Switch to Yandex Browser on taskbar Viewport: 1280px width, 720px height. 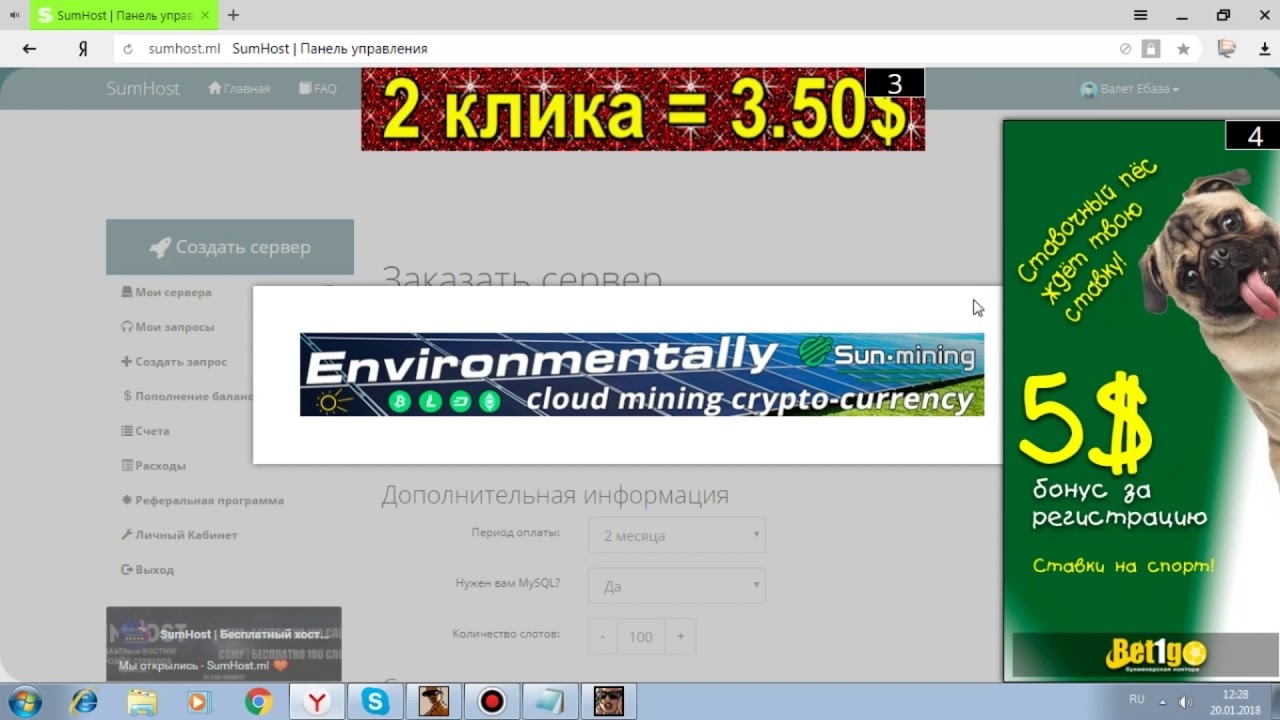point(317,701)
